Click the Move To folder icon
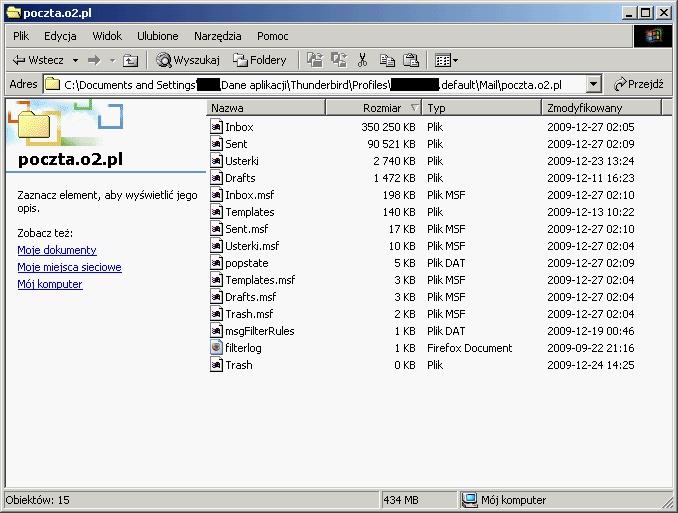Image resolution: width=678 pixels, height=513 pixels. pos(315,60)
